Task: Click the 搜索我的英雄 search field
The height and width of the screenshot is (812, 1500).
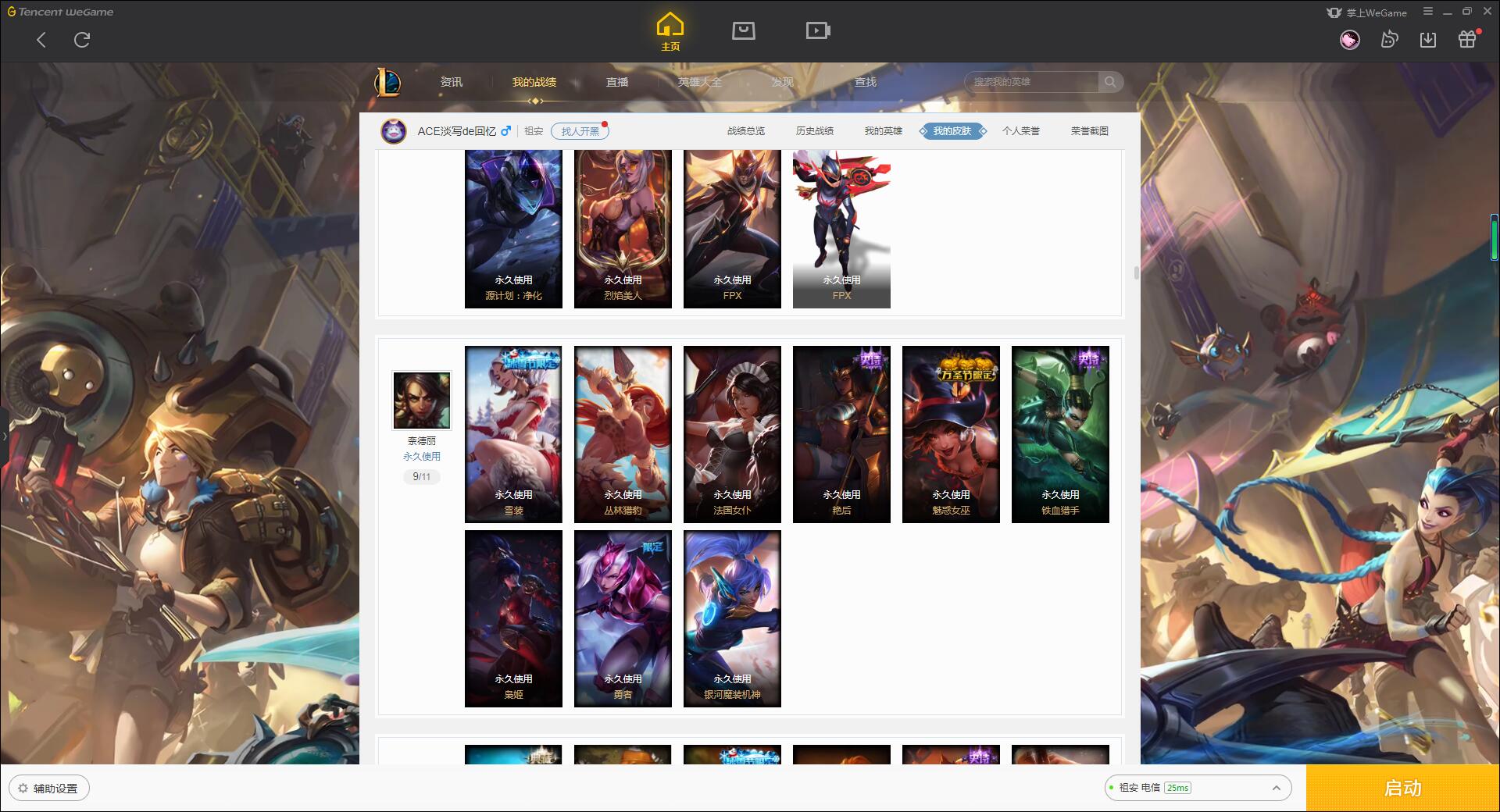Action: 1031,82
